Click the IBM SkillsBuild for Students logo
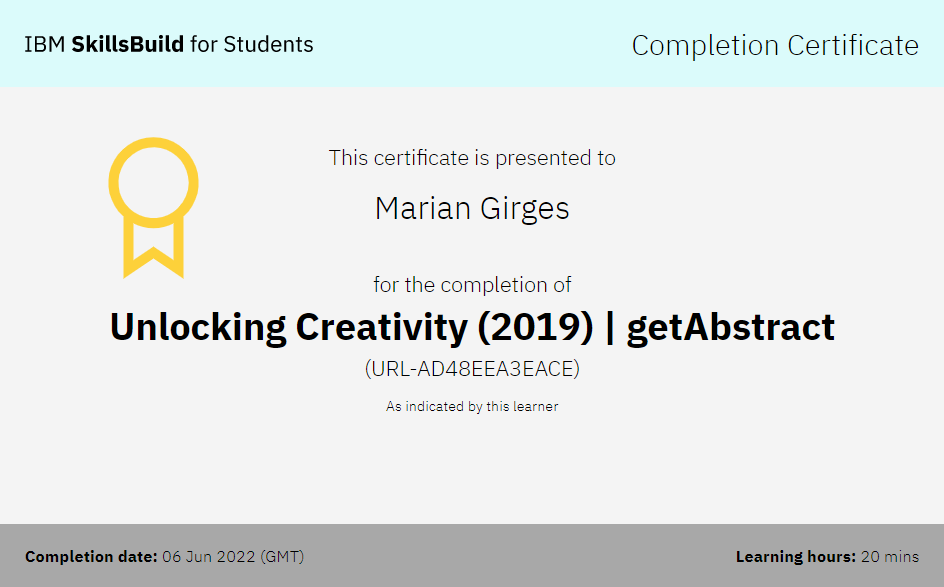The height and width of the screenshot is (587, 944). tap(169, 45)
